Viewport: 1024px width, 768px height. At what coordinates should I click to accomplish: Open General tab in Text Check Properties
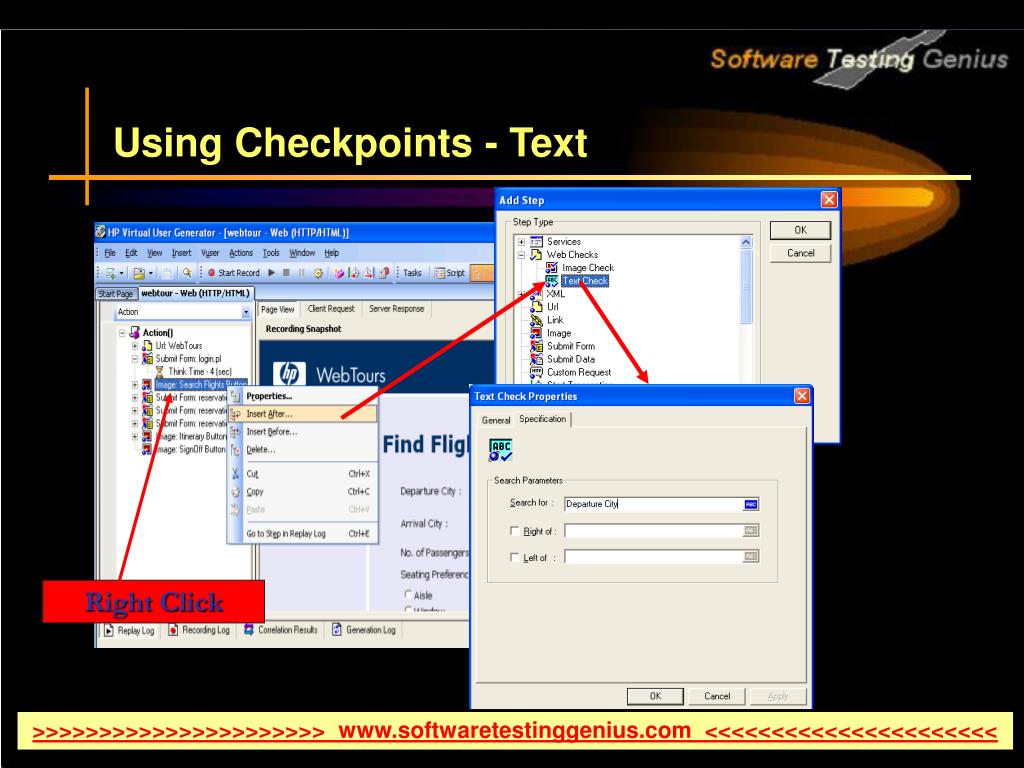[x=496, y=420]
